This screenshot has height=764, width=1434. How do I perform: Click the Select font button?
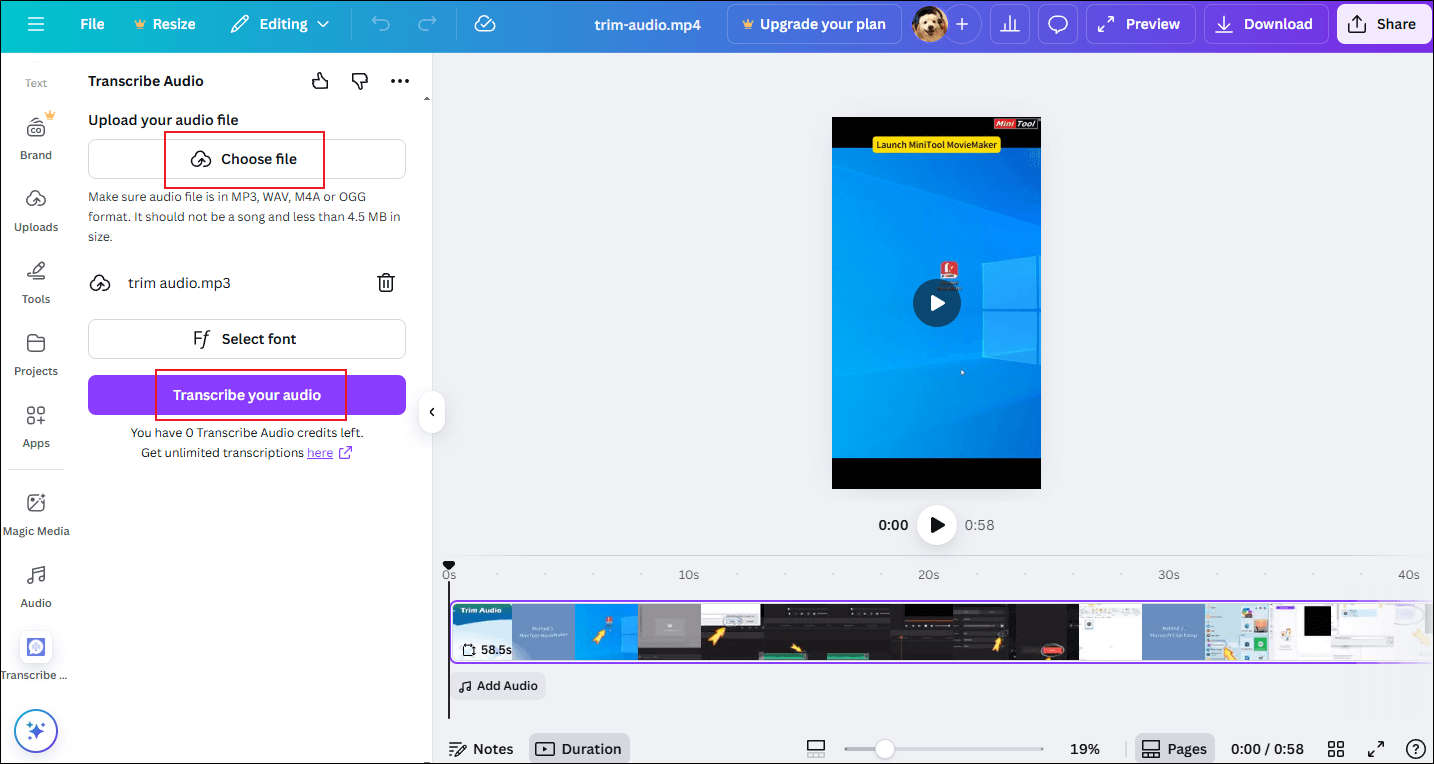click(x=247, y=339)
